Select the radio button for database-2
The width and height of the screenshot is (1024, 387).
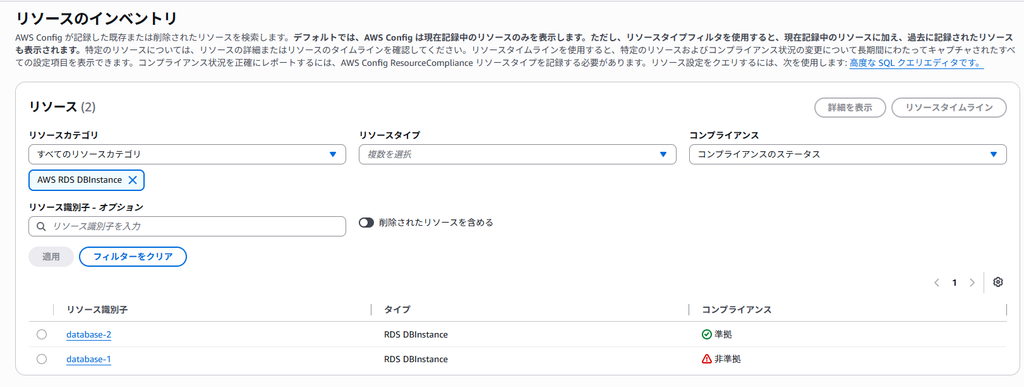[x=42, y=334]
